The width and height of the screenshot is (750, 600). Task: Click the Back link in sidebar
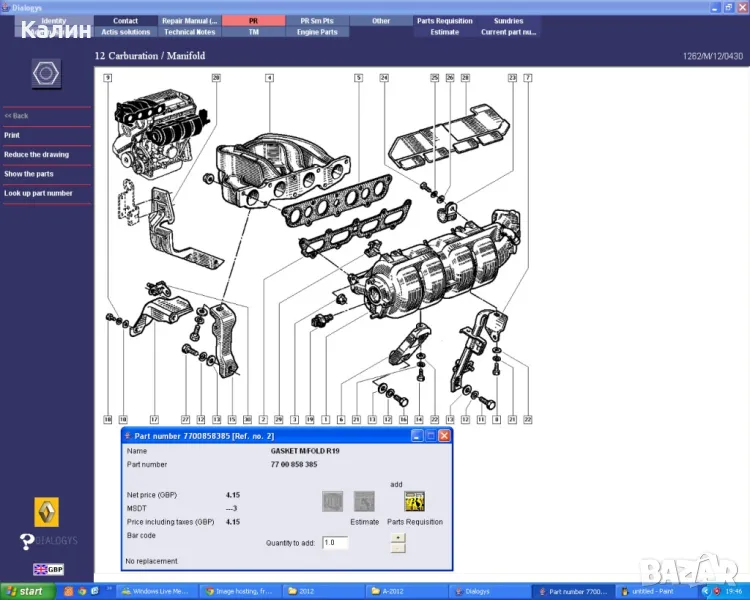(x=17, y=116)
